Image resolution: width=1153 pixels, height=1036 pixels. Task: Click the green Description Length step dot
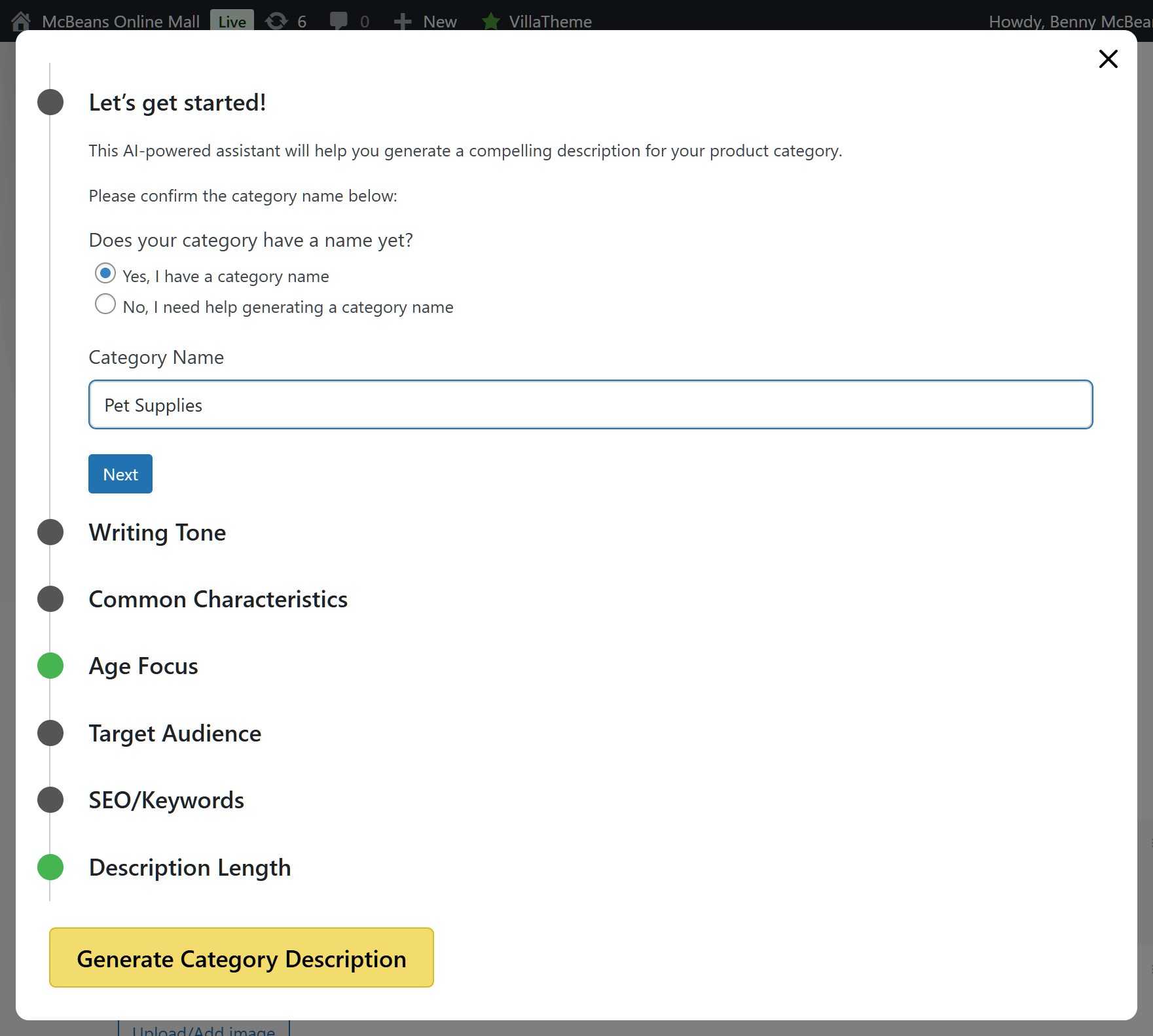[50, 867]
